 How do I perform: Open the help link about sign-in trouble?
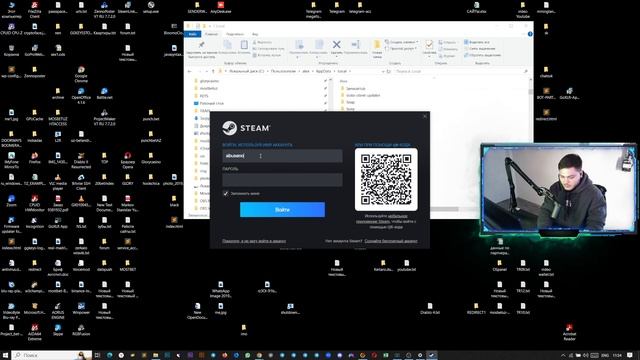[254, 241]
